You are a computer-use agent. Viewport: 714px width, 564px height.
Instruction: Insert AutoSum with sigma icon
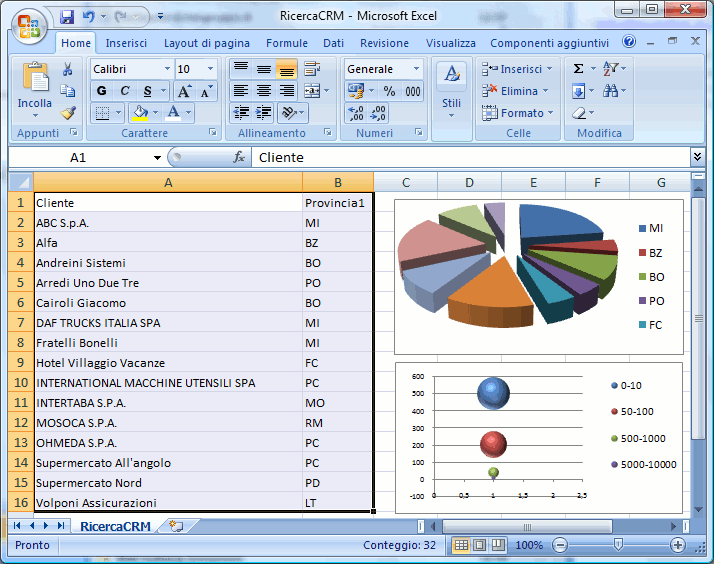(578, 69)
